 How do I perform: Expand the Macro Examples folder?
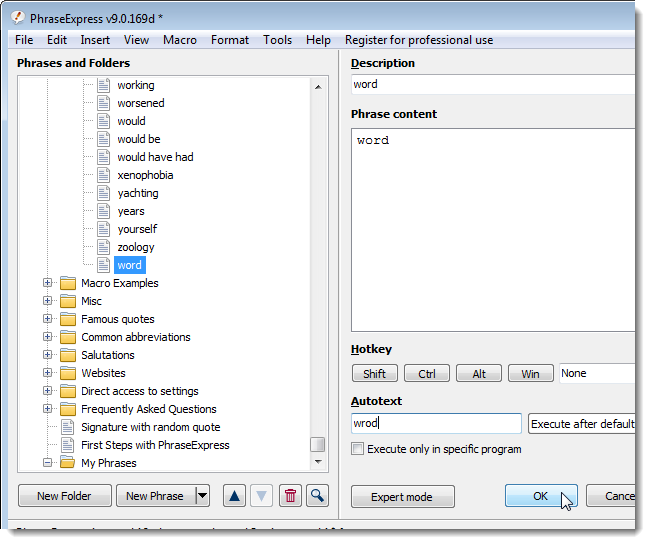click(x=47, y=283)
